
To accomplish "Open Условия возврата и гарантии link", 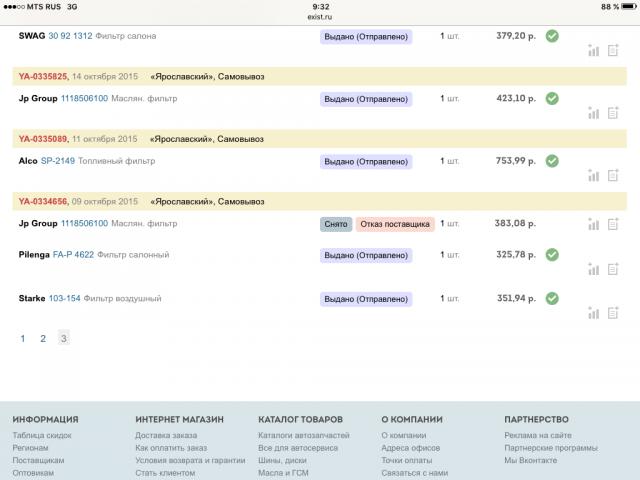I will [x=190, y=460].
